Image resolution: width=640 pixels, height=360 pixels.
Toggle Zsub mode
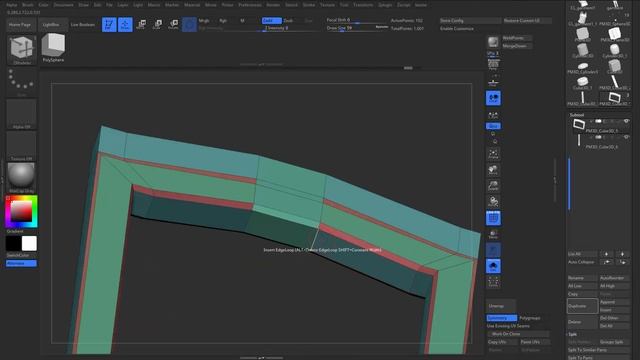coord(288,20)
